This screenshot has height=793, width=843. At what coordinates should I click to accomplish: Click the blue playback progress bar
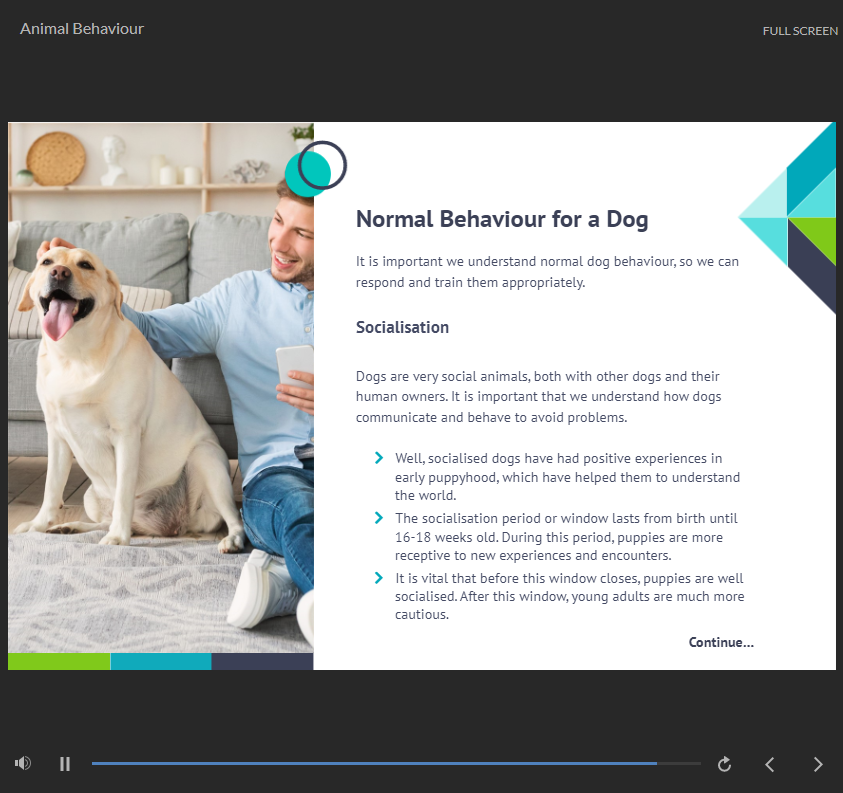click(374, 763)
